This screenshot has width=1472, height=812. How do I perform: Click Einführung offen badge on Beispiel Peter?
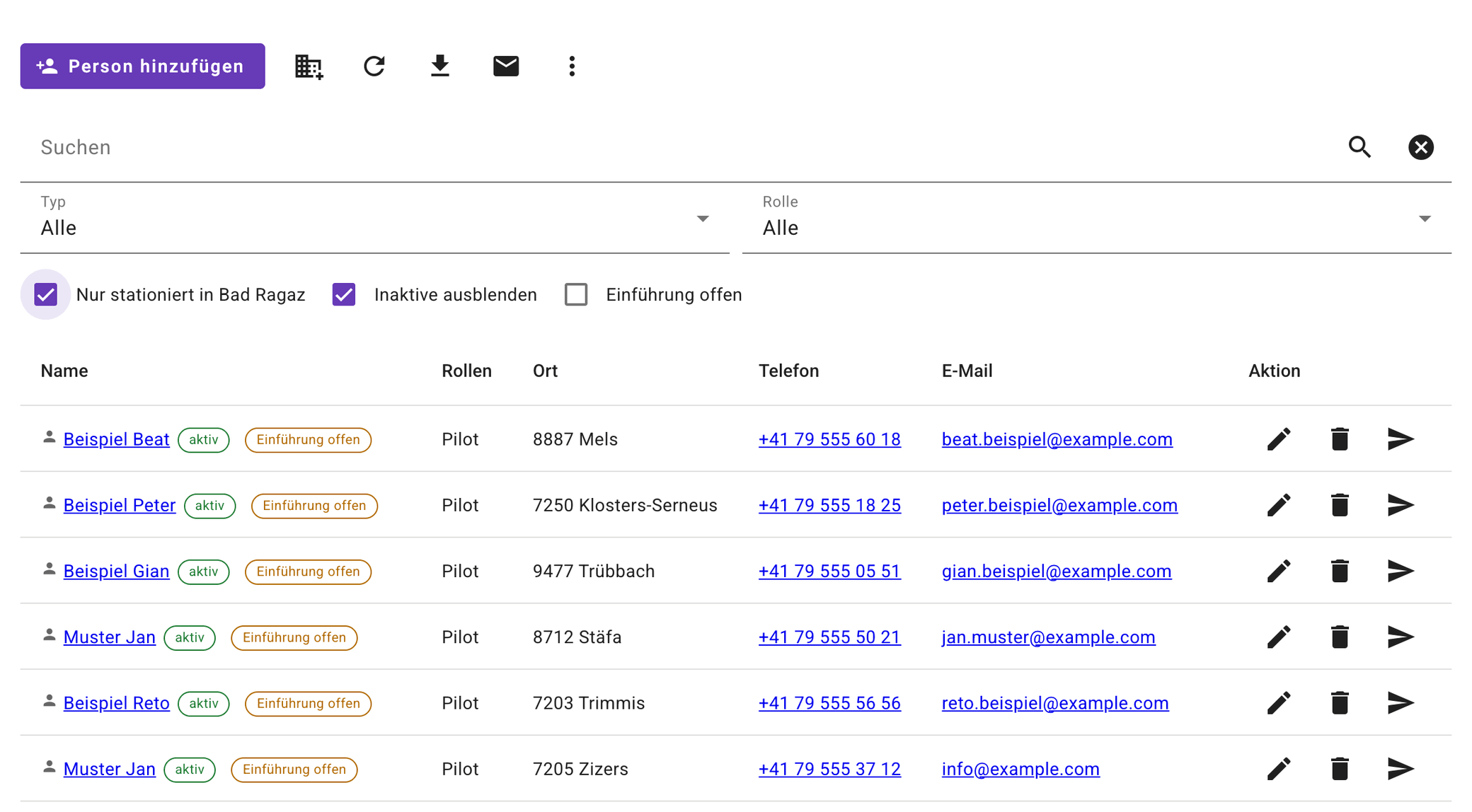(314, 506)
